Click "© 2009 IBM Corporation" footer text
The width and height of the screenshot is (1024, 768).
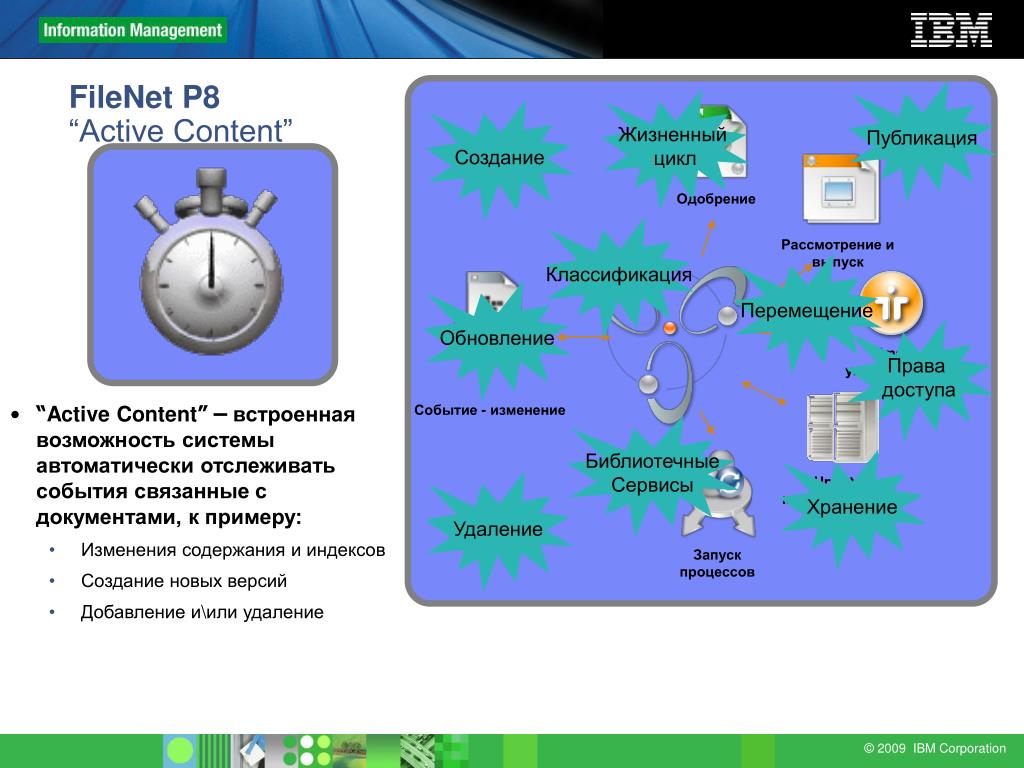tap(935, 748)
